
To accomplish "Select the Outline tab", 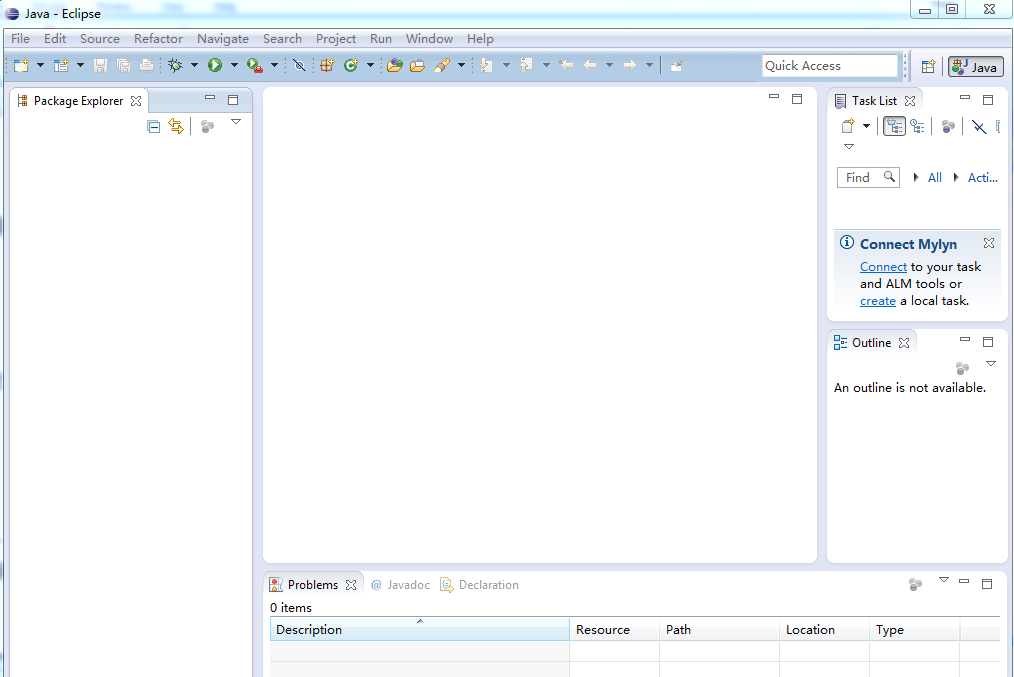I will coord(871,343).
